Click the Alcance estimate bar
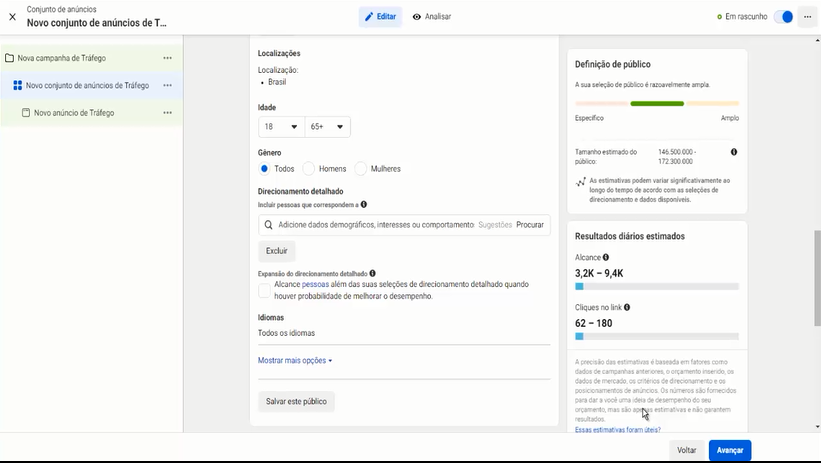The image size is (821, 463). tap(657, 286)
